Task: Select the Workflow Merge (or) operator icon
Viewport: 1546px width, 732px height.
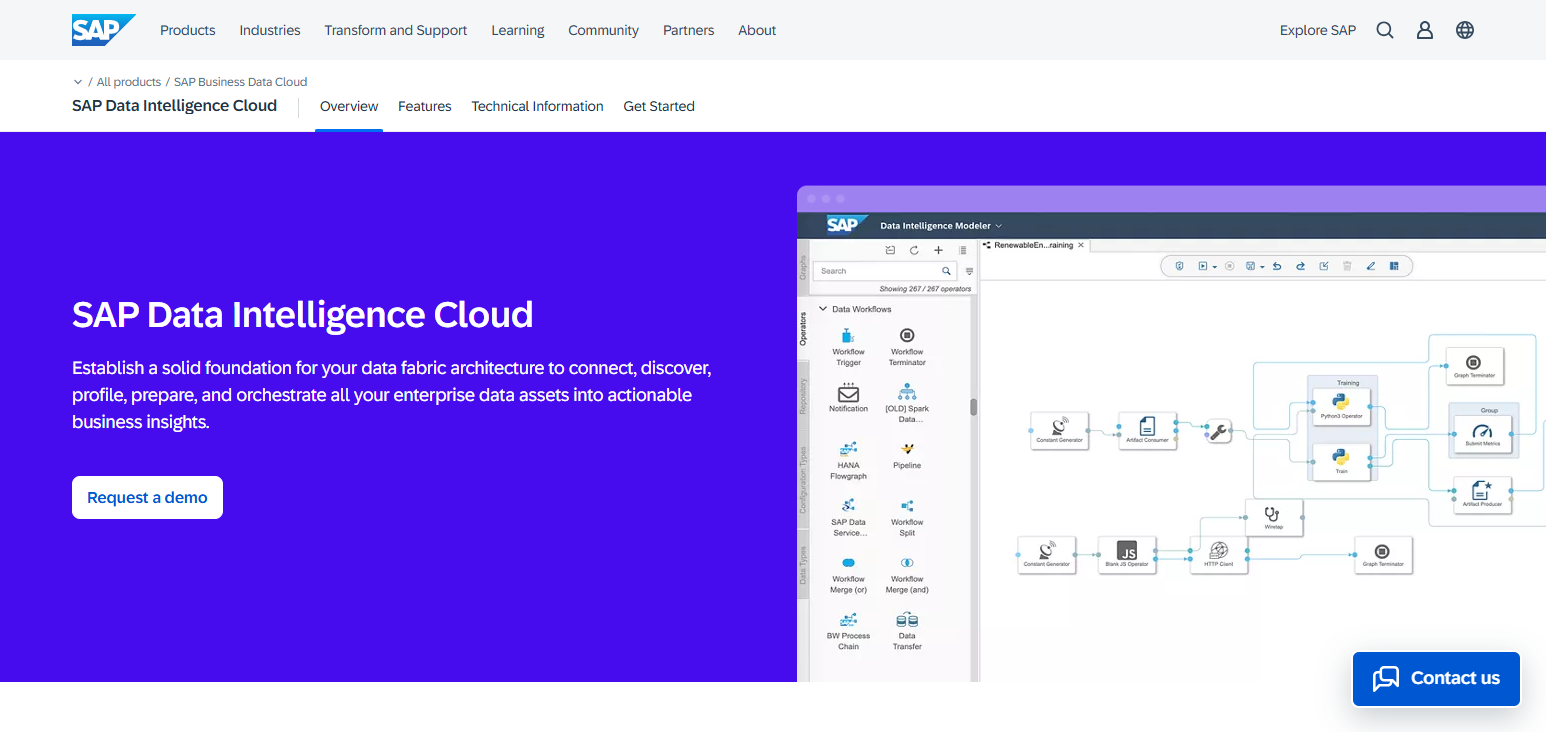Action: [848, 563]
